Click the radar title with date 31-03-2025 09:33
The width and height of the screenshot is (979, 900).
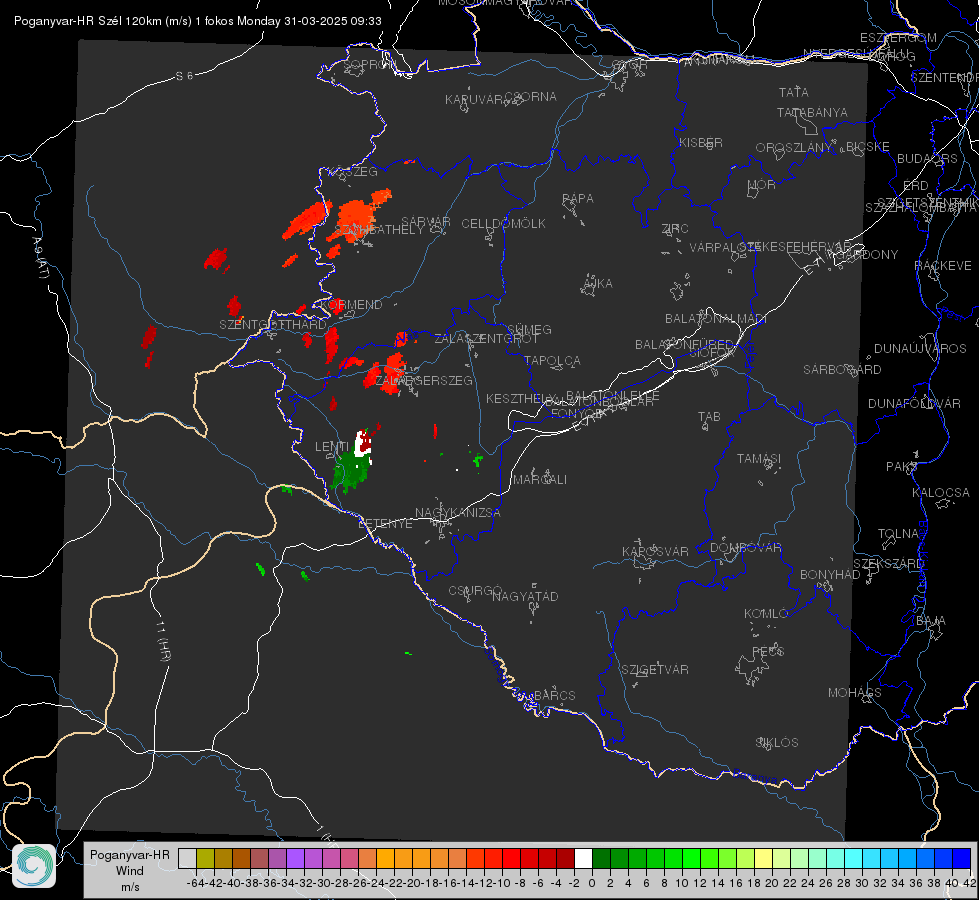pos(198,21)
